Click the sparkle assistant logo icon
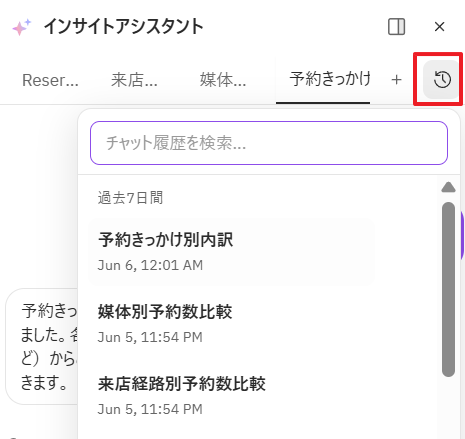The image size is (465, 439). [x=21, y=27]
